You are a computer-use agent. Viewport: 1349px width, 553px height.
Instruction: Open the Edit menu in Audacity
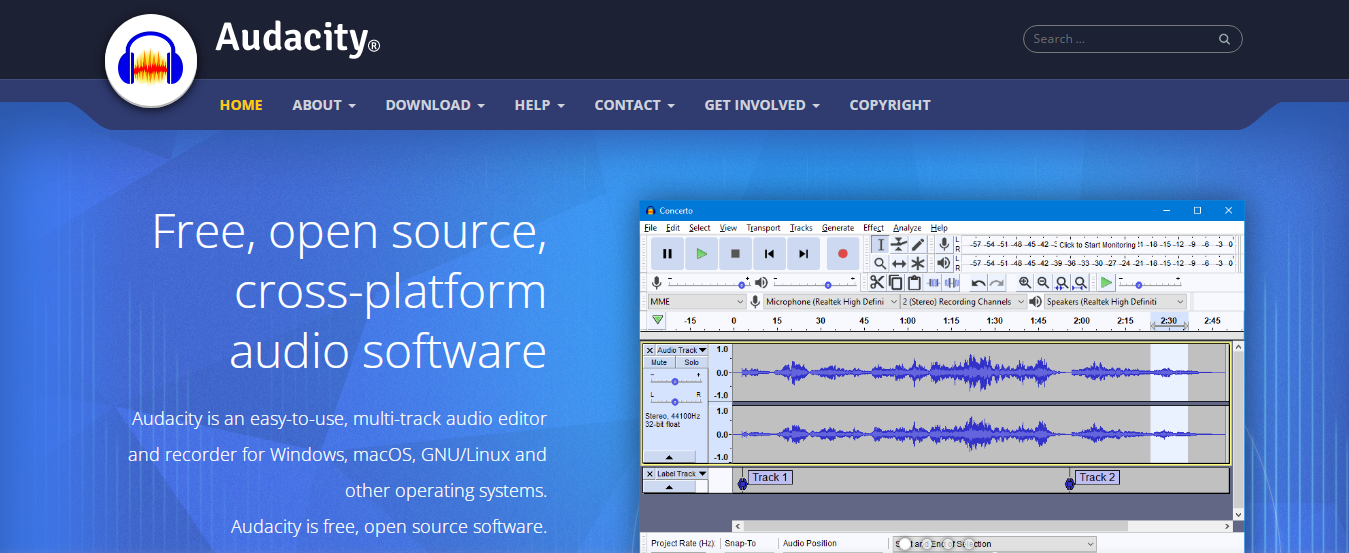[x=673, y=228]
